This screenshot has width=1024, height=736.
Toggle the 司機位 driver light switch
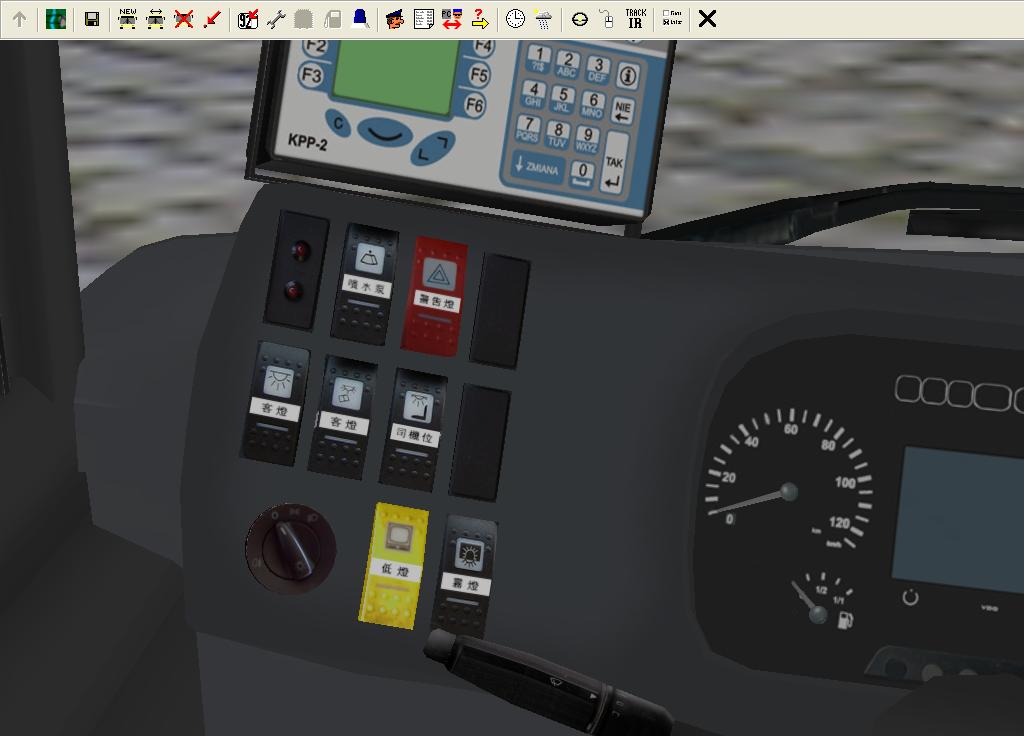413,430
